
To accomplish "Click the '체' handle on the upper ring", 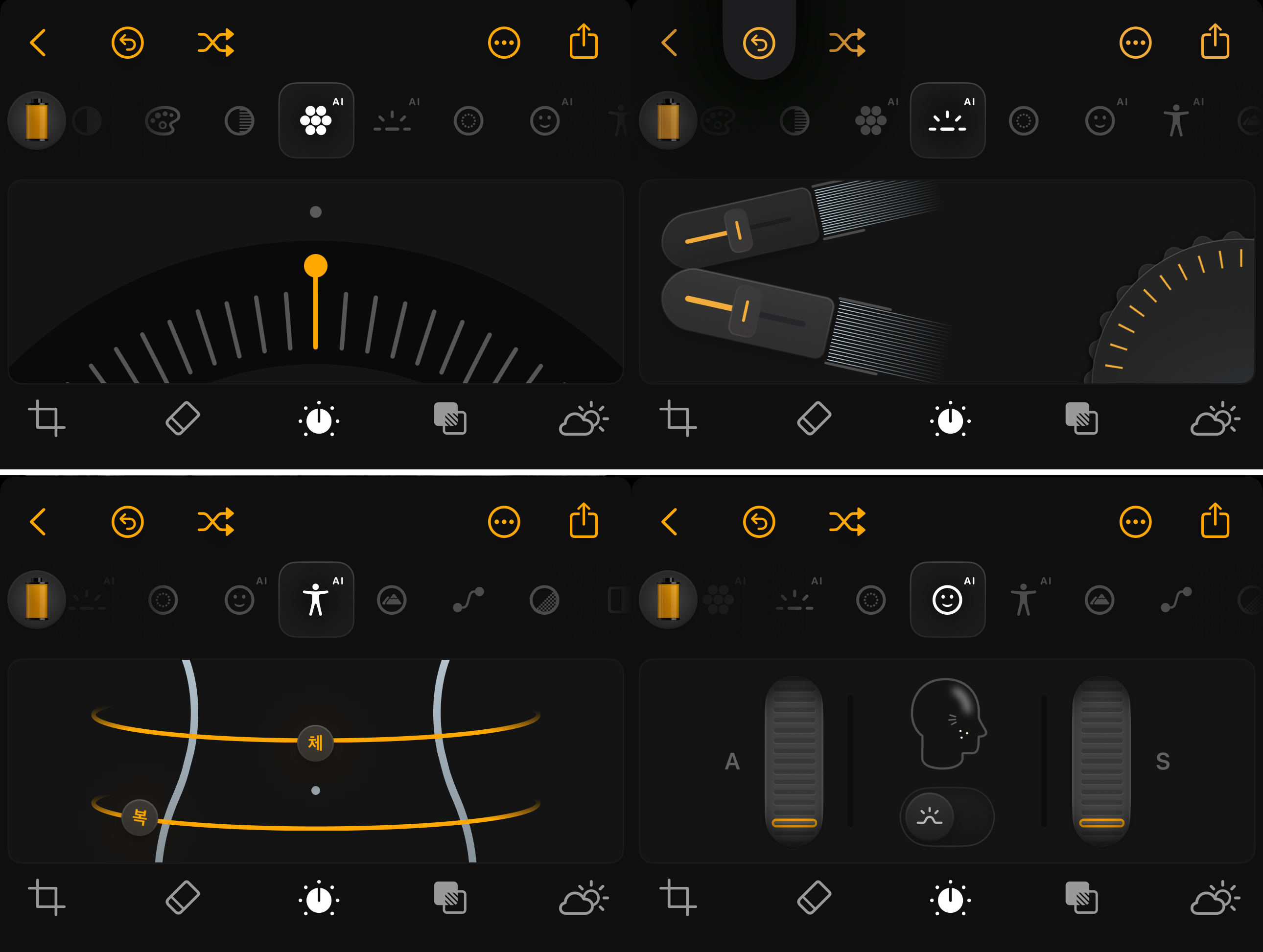I will tap(315, 743).
